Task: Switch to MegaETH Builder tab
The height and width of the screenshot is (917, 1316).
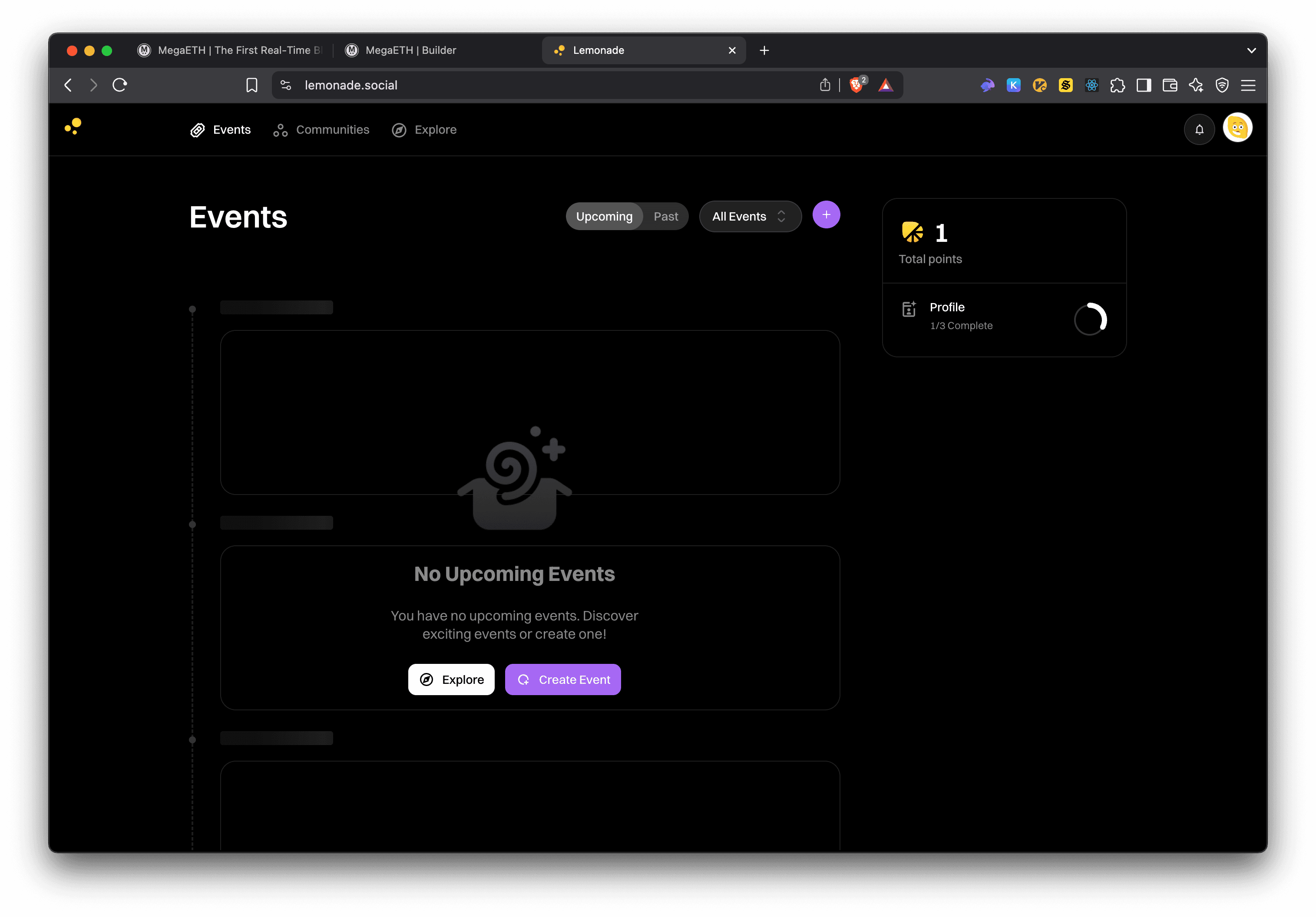Action: (x=436, y=50)
